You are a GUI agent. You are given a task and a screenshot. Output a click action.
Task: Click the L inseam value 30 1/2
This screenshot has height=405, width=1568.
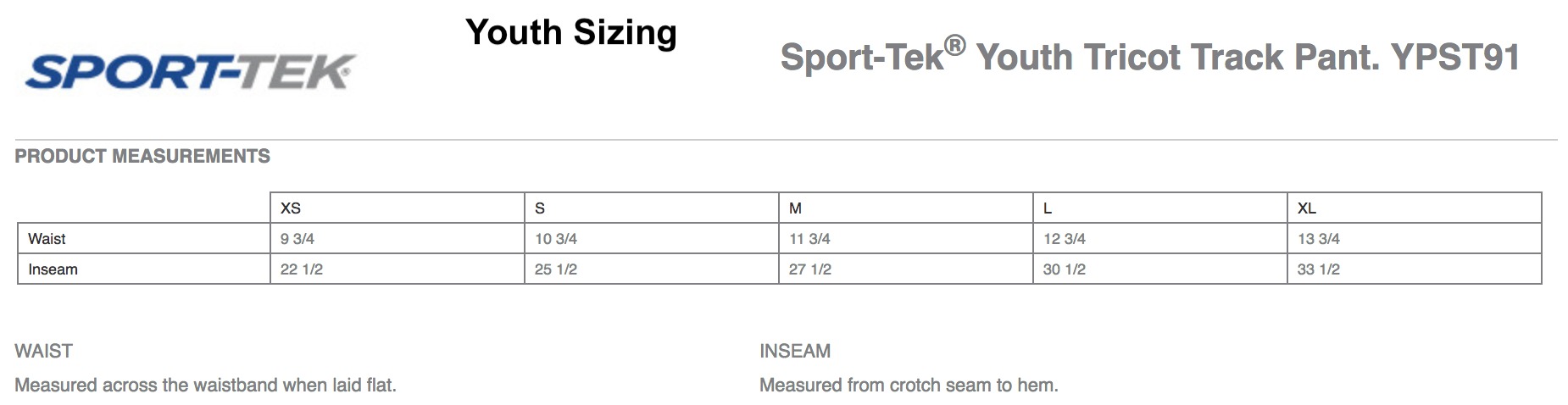(x=1065, y=269)
